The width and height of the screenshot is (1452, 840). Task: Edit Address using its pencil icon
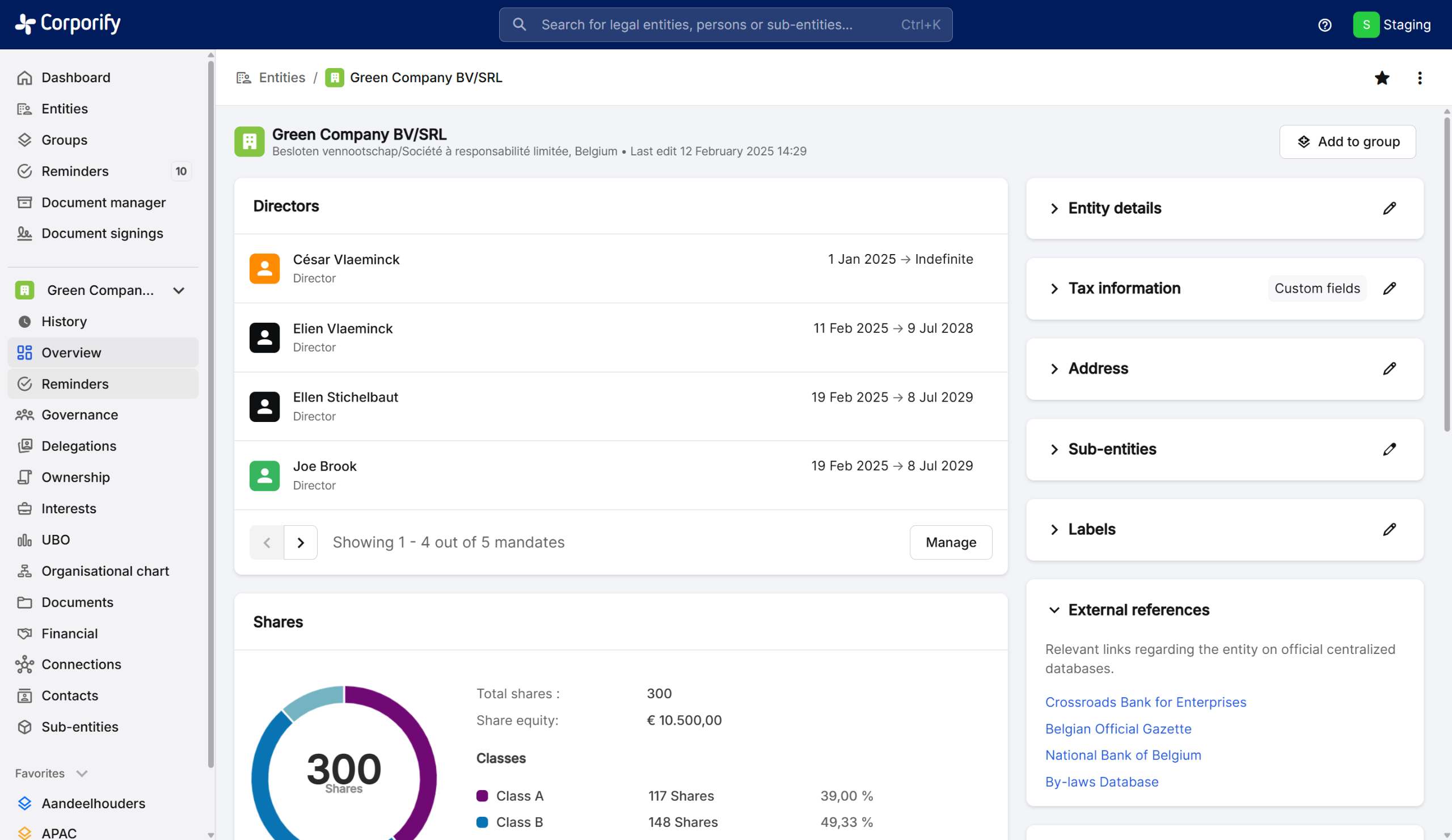[1389, 369]
